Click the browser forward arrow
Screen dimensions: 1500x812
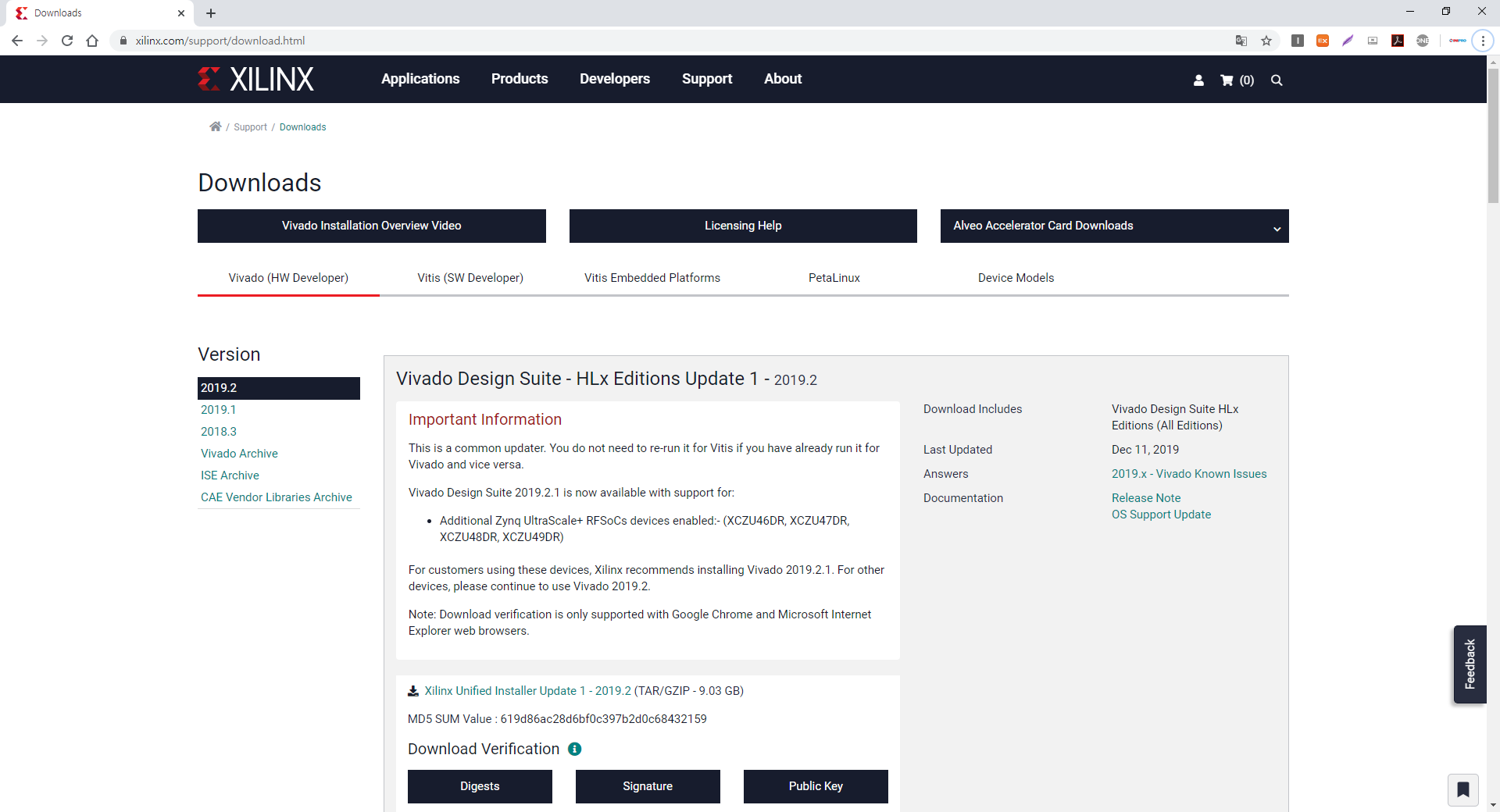pyautogui.click(x=42, y=41)
